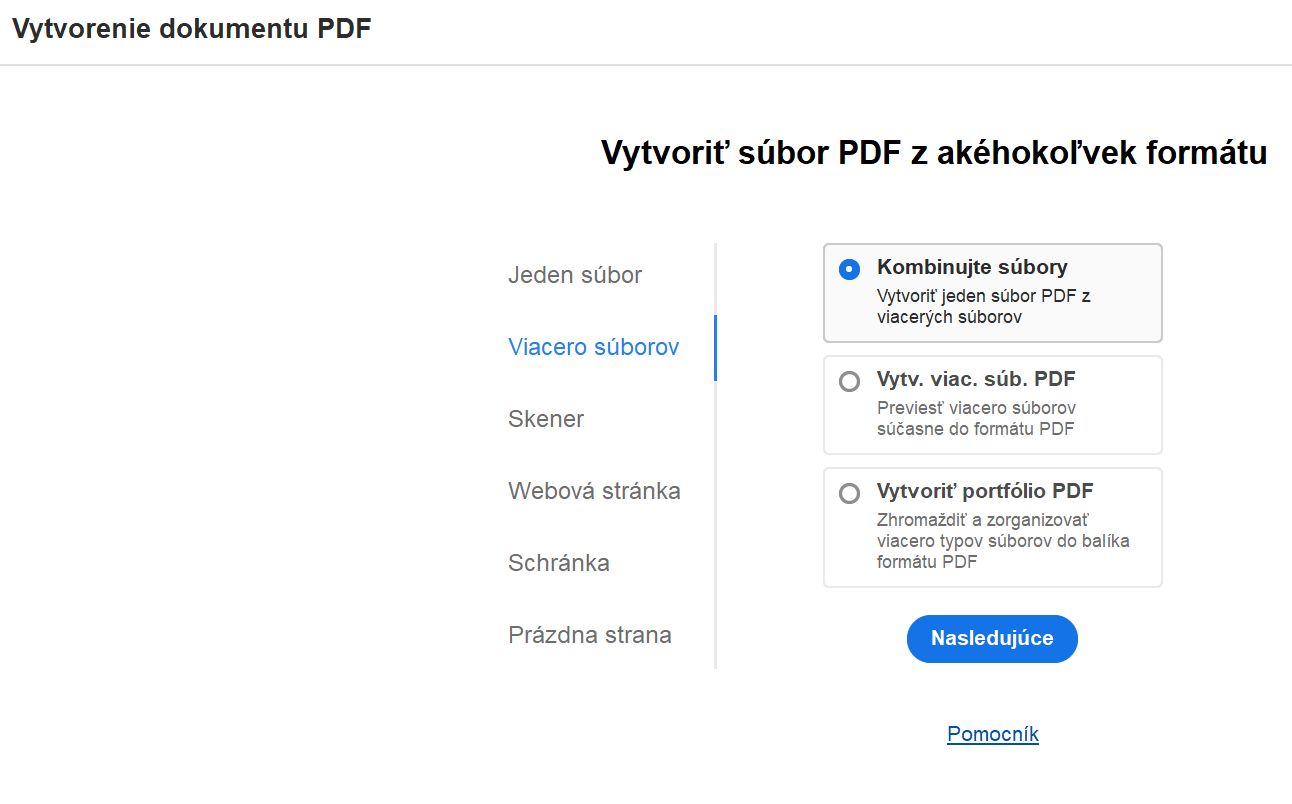Select the "Kombinujte súbory" radio button
Viewport: 1292px width, 804px height.
point(849,268)
